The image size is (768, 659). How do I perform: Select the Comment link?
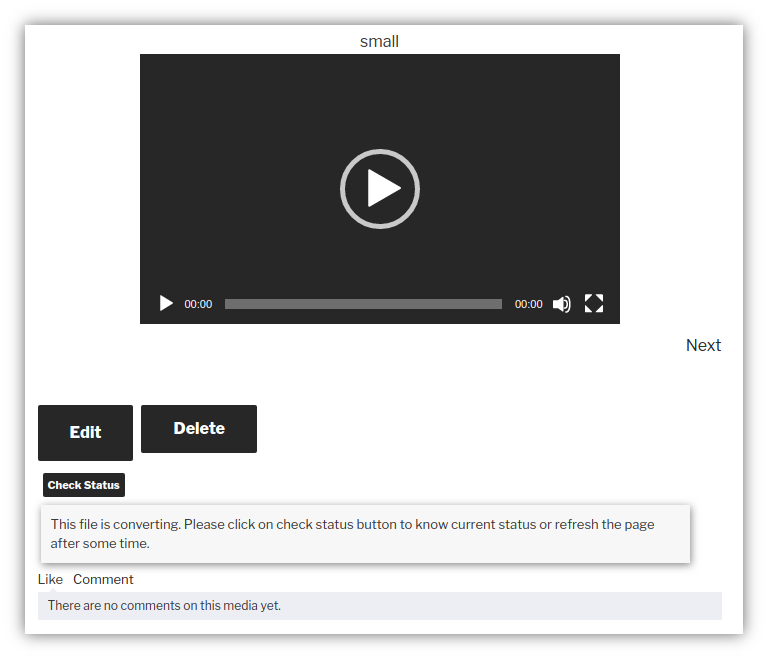click(x=103, y=579)
